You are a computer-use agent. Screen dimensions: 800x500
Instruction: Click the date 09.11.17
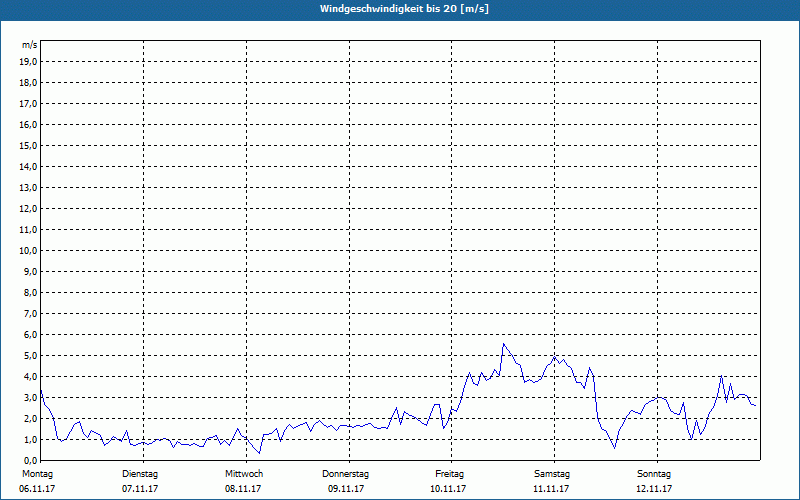(346, 489)
